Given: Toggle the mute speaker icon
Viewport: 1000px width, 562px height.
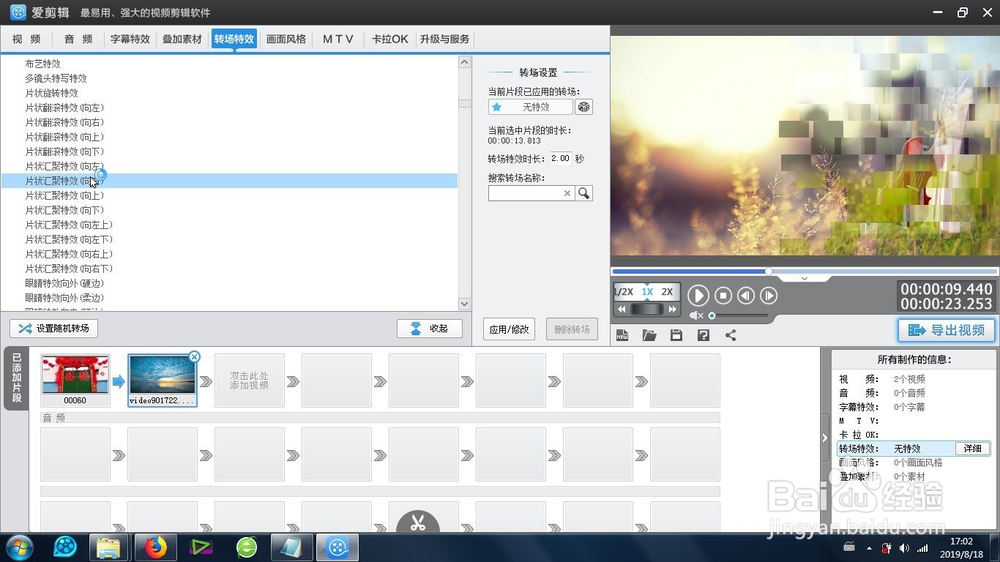Looking at the screenshot, I should tap(696, 315).
